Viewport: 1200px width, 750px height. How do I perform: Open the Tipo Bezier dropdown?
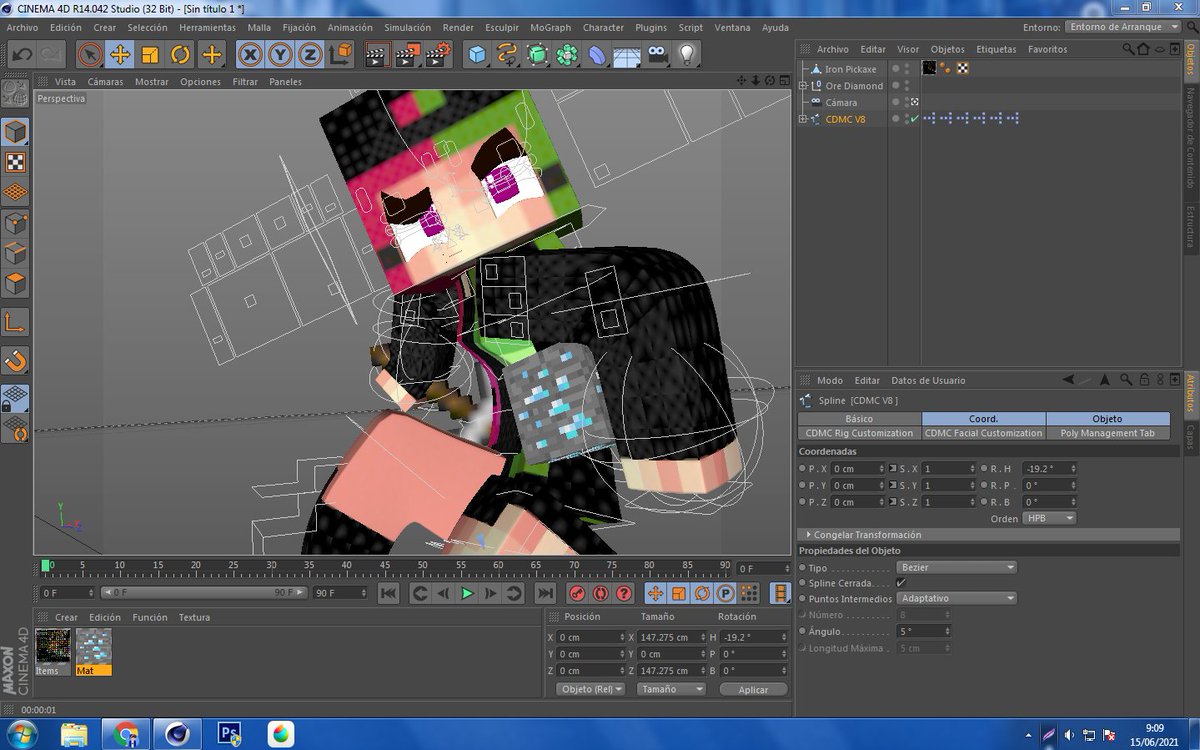click(956, 567)
